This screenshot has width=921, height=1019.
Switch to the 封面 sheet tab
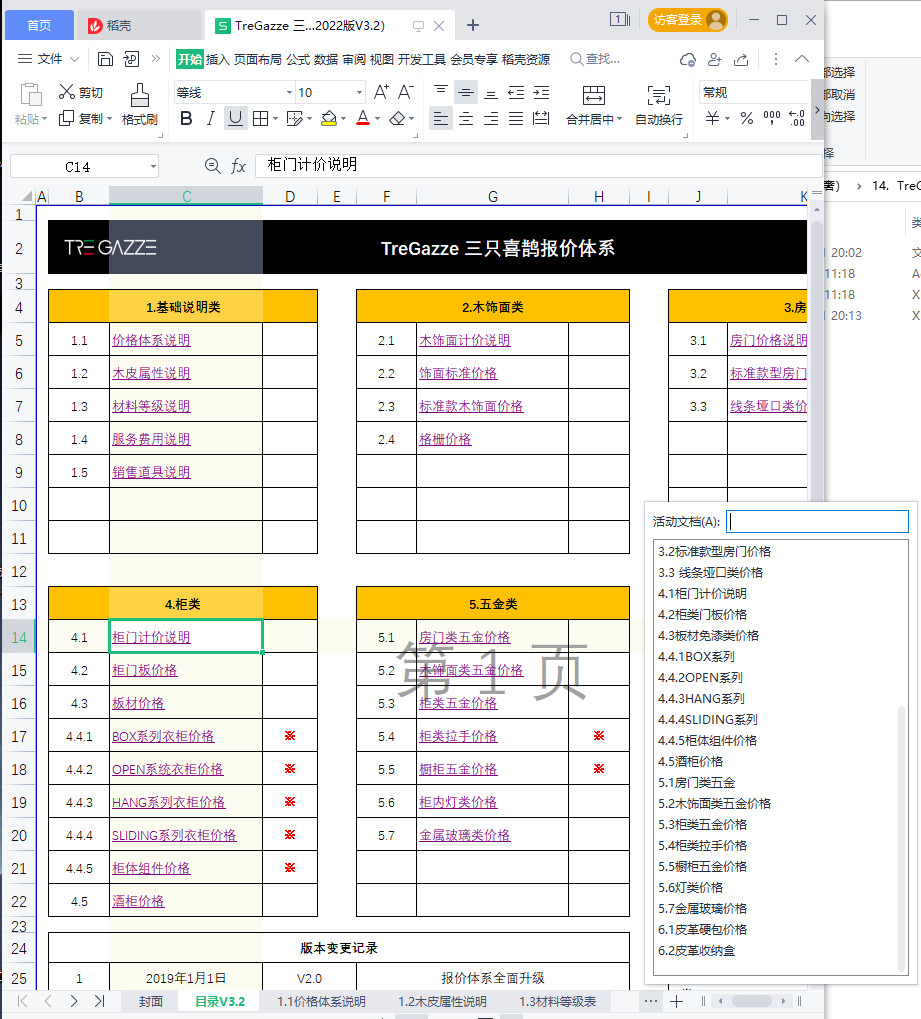coord(151,1001)
